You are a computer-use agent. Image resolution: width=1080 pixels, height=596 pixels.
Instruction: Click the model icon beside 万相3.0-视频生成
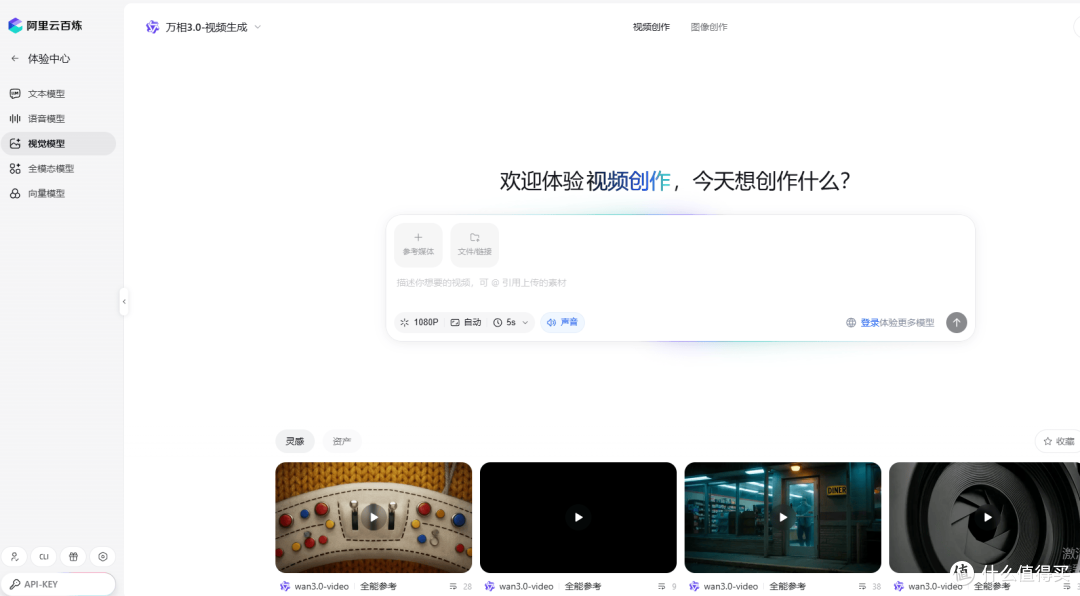click(x=152, y=27)
